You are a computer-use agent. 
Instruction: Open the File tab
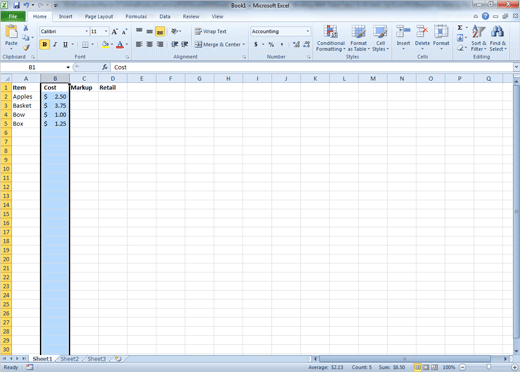click(x=13, y=16)
